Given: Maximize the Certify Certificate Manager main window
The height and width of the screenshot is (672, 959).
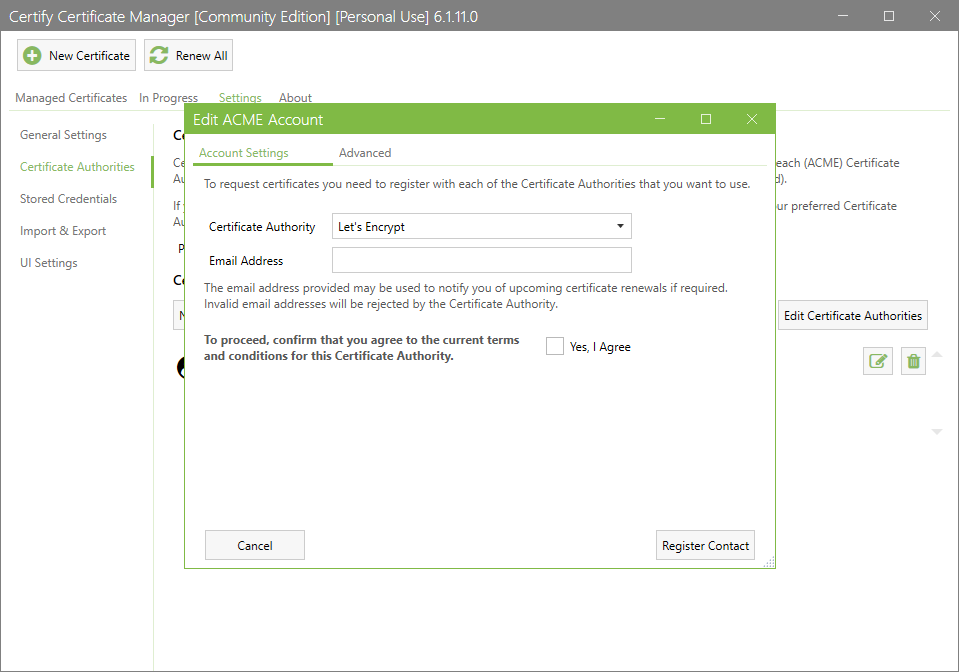Looking at the screenshot, I should pos(889,16).
